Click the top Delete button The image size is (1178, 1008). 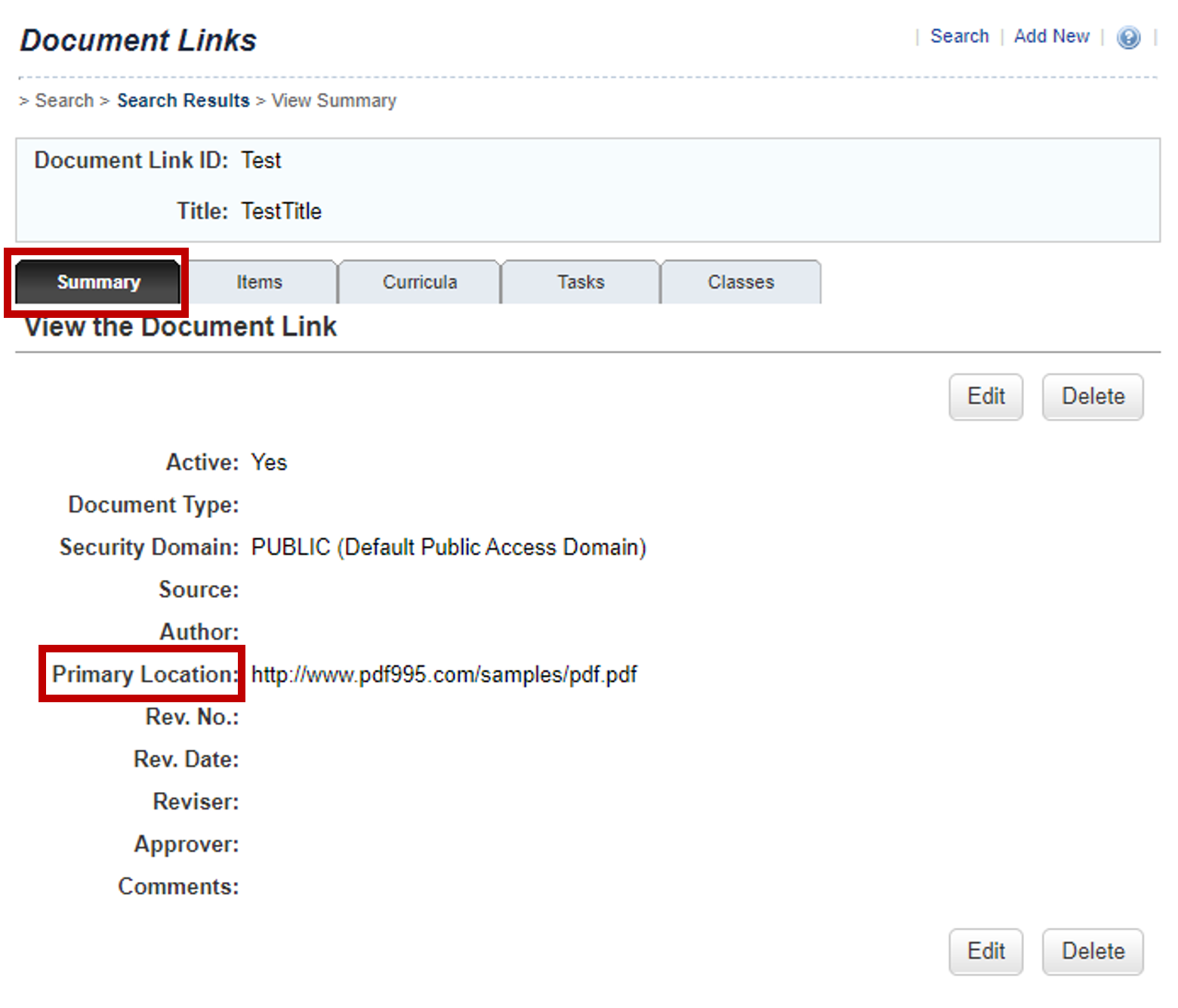(x=1093, y=396)
